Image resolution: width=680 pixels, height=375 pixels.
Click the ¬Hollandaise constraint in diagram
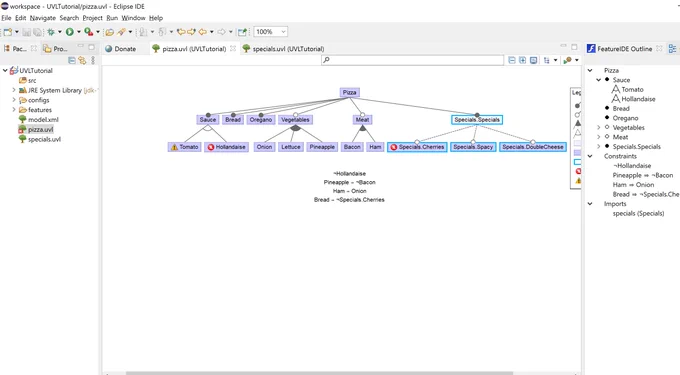(x=350, y=173)
